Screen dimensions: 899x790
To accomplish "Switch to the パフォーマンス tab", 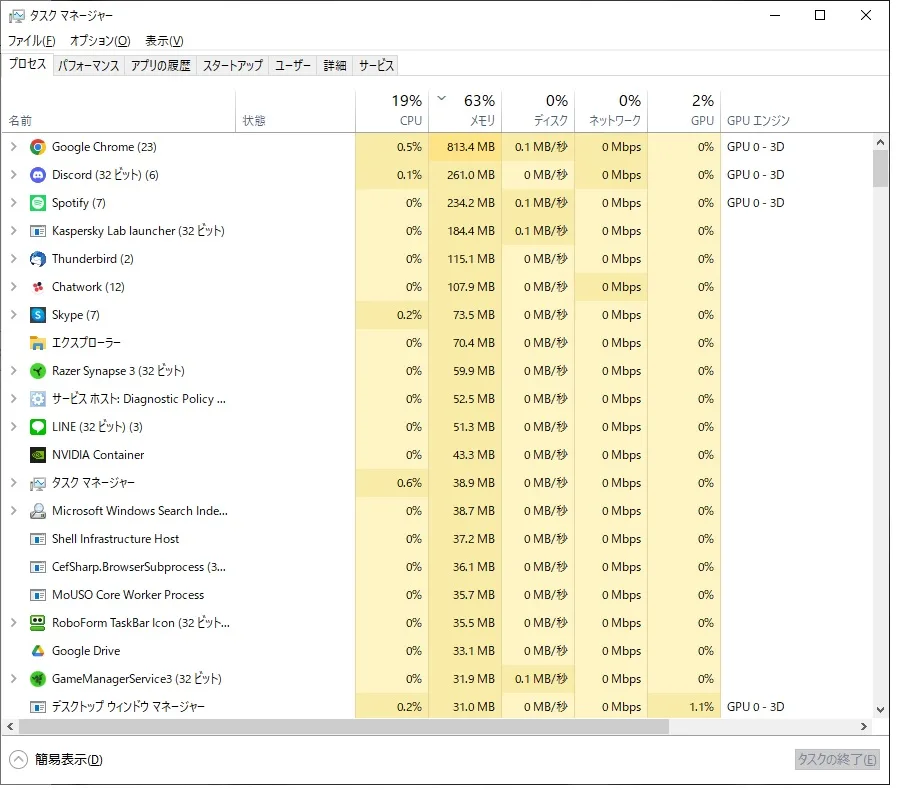I will point(88,66).
